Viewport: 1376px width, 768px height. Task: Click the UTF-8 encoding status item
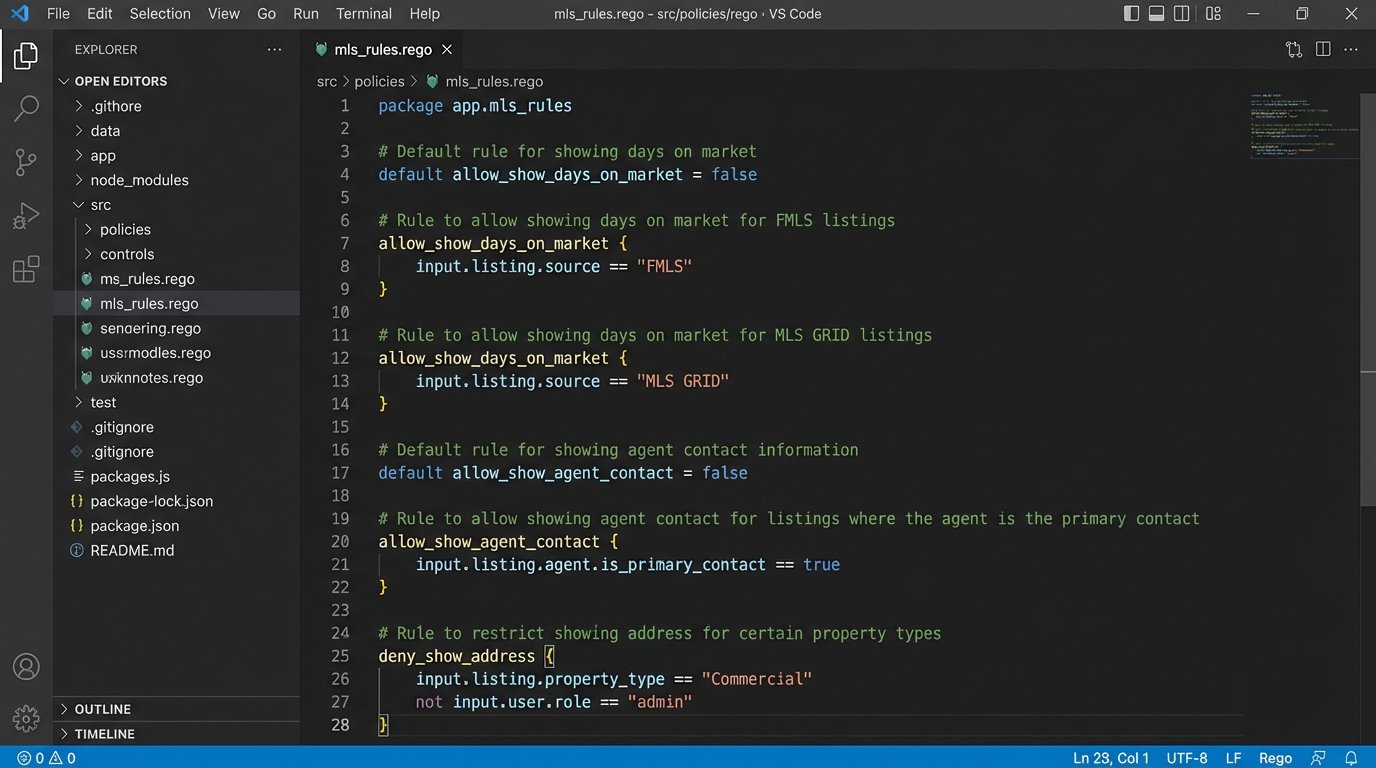point(1187,758)
